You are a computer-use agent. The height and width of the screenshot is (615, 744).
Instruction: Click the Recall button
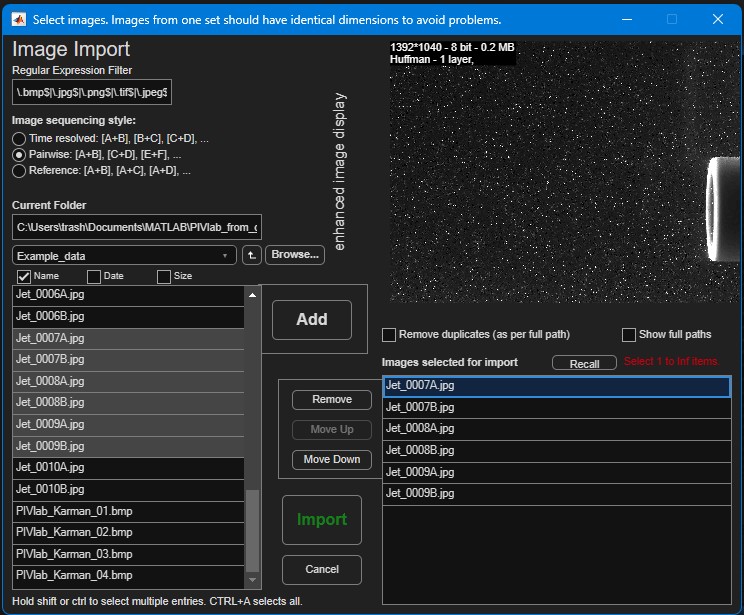tap(584, 363)
